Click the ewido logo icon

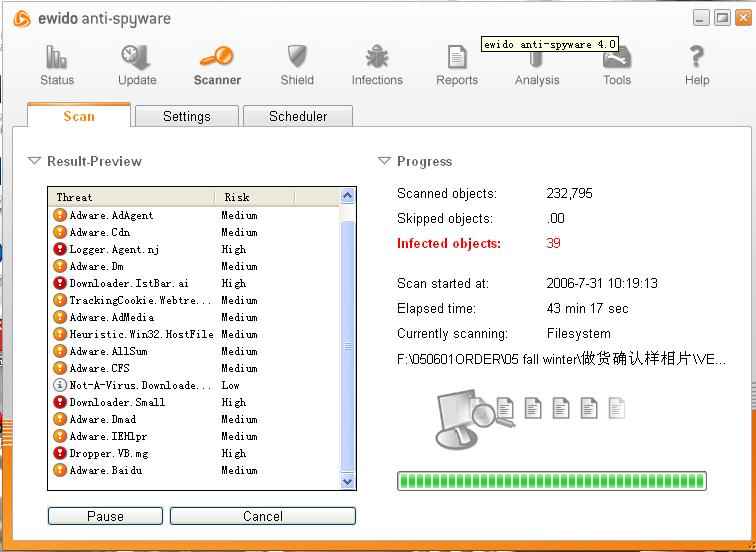[x=22, y=19]
